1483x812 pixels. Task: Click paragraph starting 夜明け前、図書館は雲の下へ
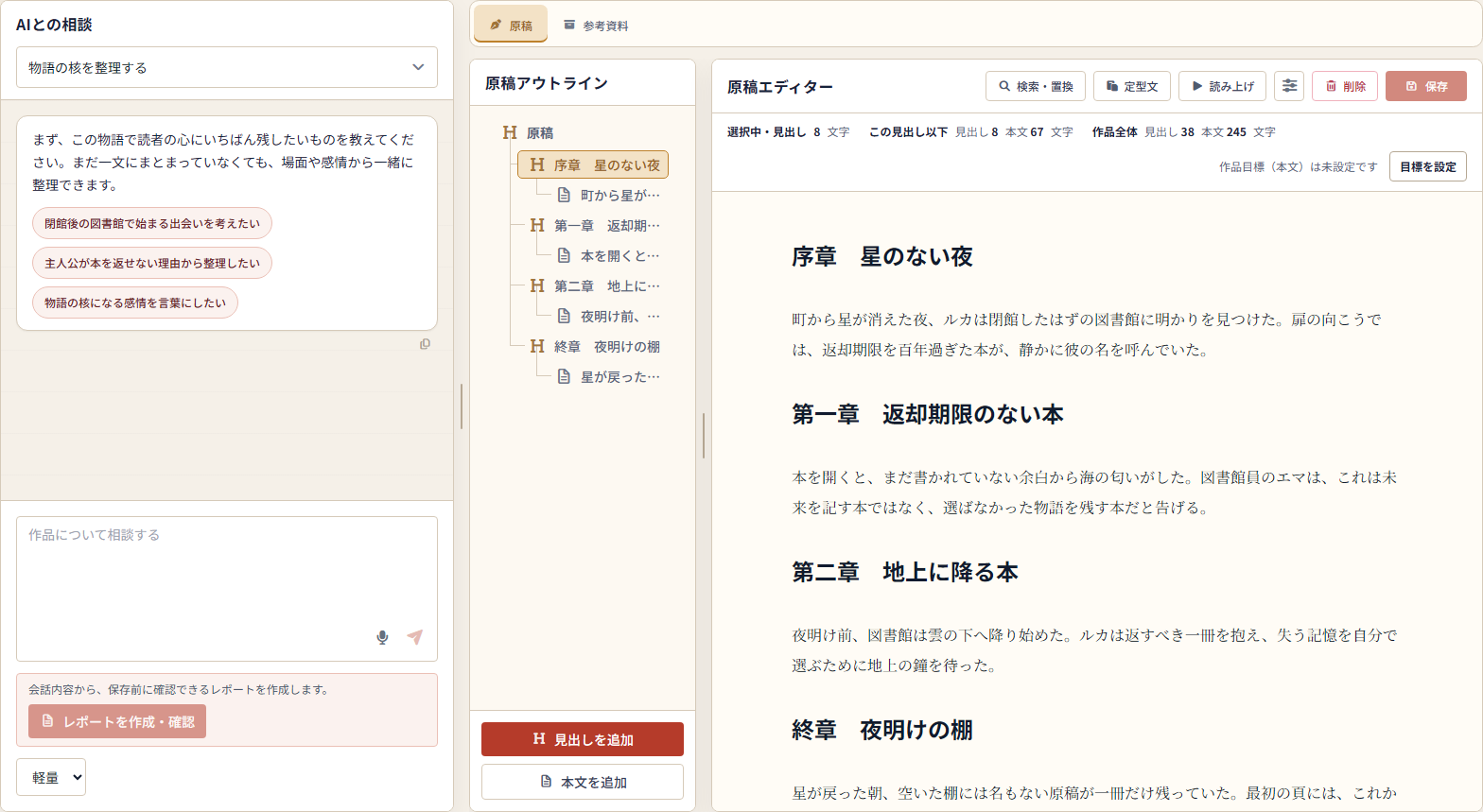point(1096,650)
